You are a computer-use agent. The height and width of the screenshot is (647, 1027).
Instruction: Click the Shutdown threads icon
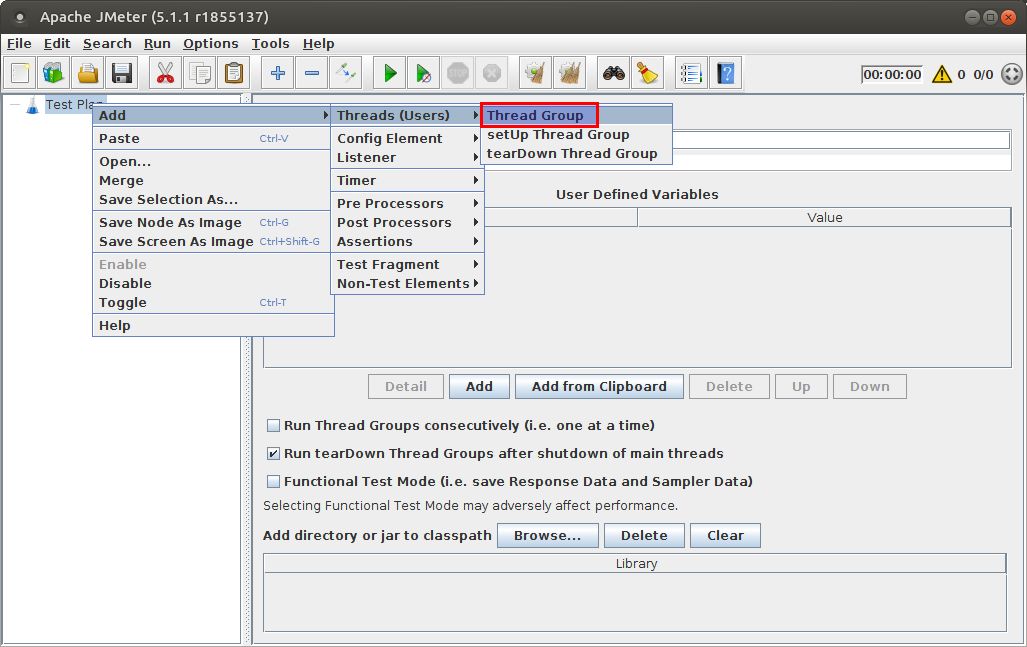click(492, 73)
